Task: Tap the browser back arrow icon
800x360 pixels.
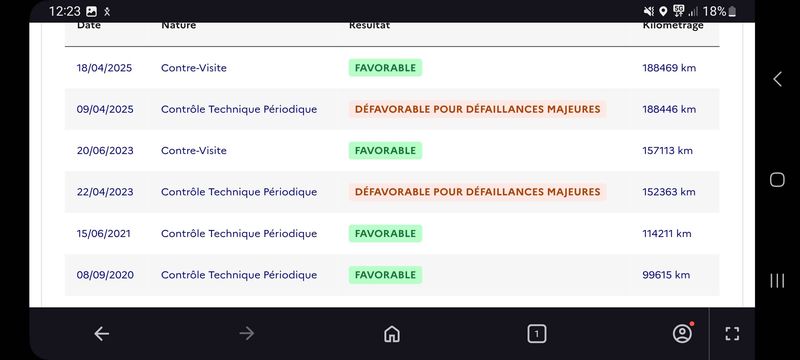Action: [102, 334]
